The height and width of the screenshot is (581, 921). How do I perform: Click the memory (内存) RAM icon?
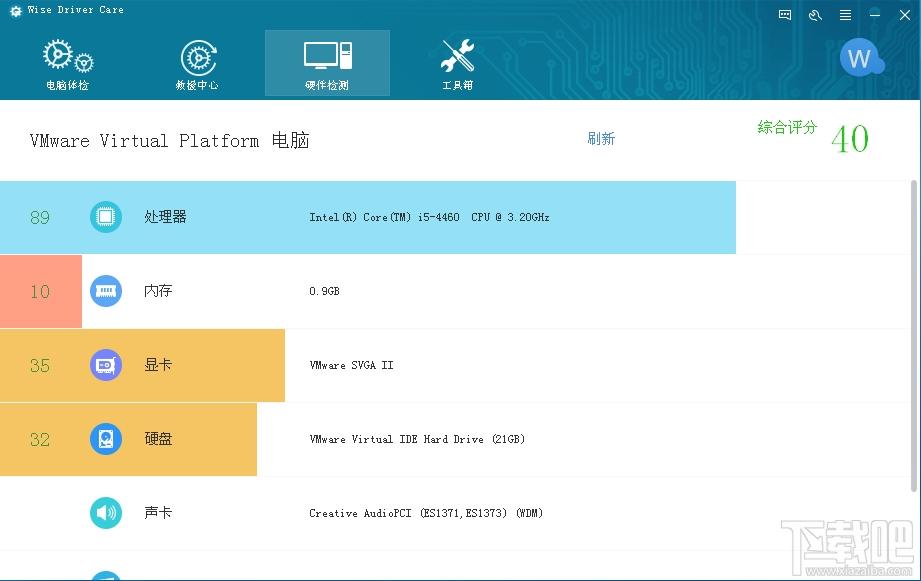pyautogui.click(x=106, y=291)
